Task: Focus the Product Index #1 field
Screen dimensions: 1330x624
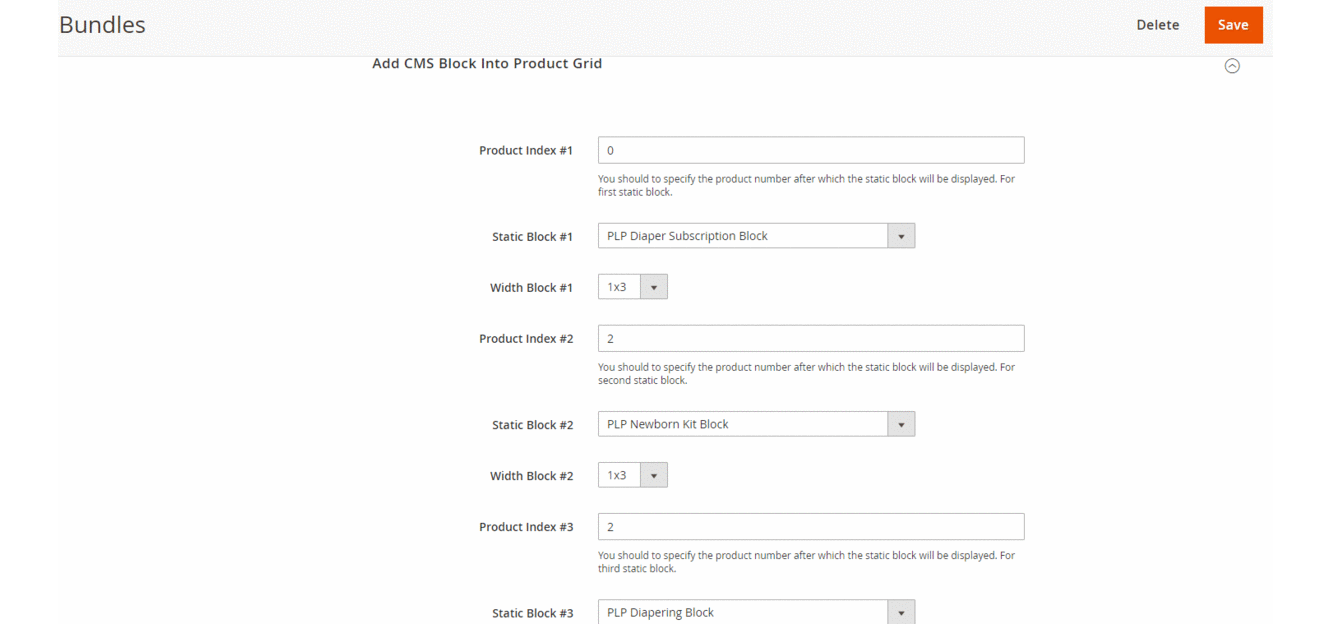Action: (x=811, y=150)
